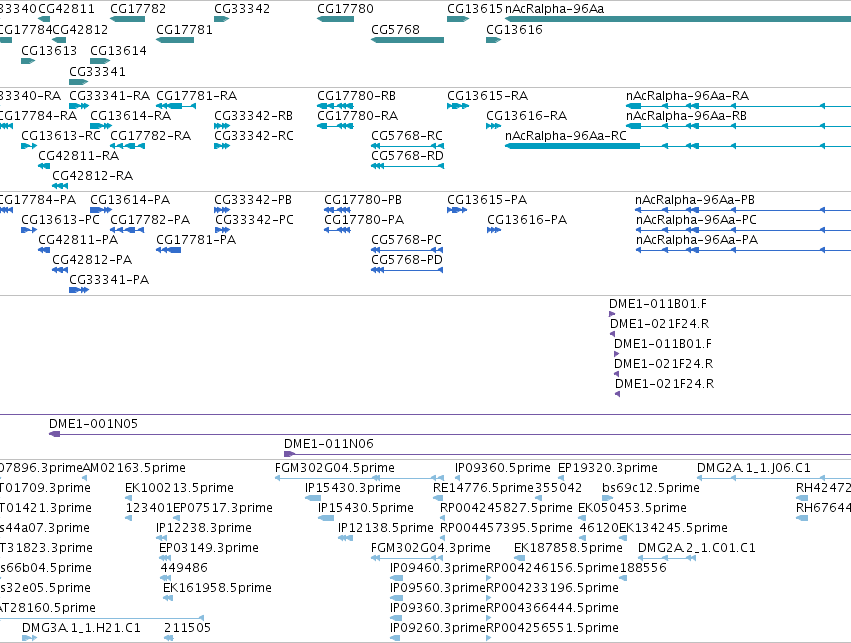Click transcript CG13614-RA

click(x=130, y=116)
